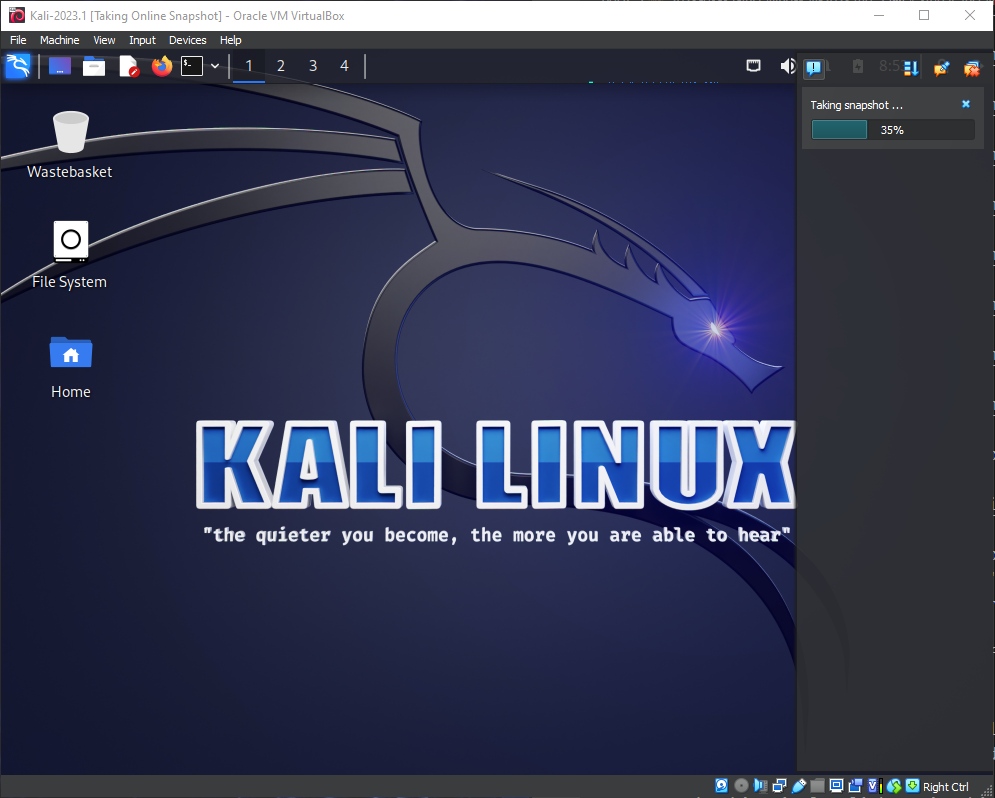The height and width of the screenshot is (798, 995).
Task: Open the Devices menu
Action: pos(187,40)
